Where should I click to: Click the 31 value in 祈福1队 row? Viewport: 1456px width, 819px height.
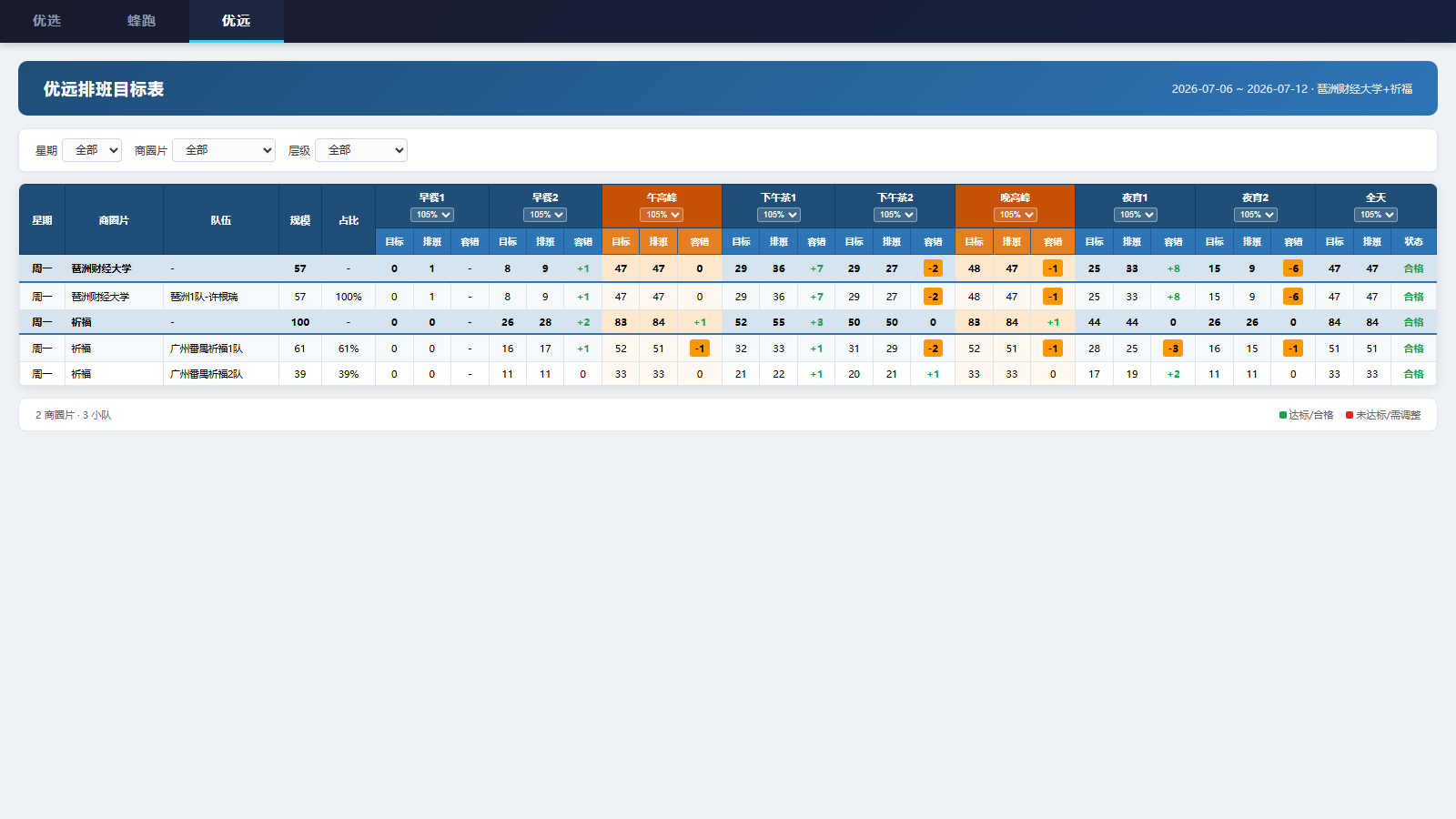[x=854, y=349]
